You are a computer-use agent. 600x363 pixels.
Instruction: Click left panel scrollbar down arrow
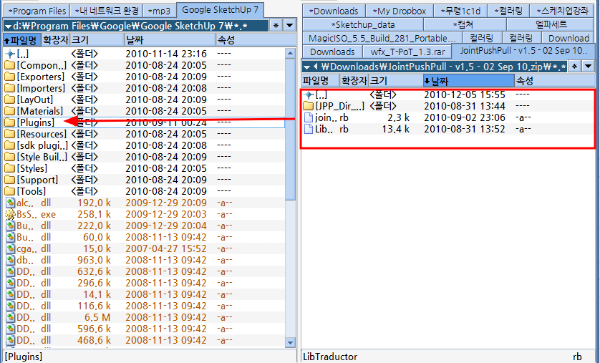(x=290, y=342)
